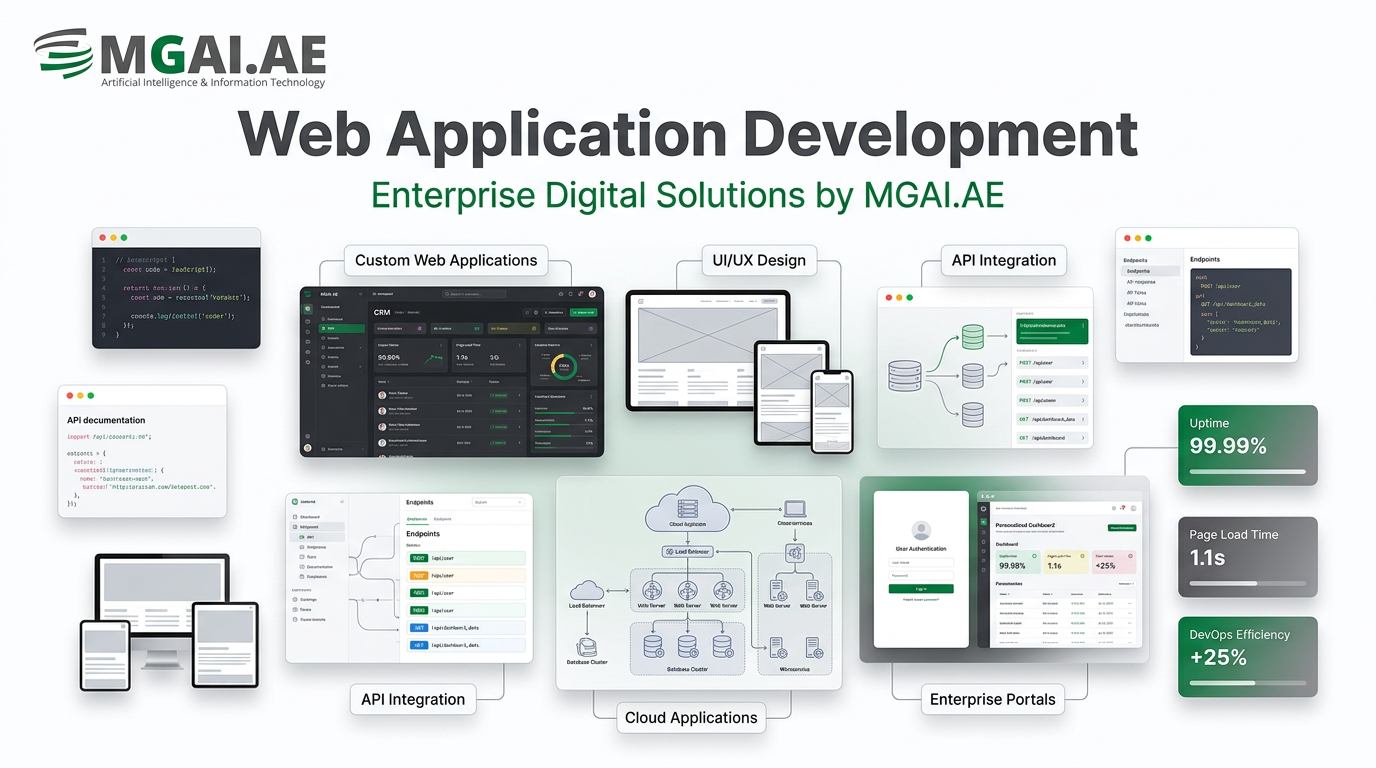Expand the last GET endpoint row in API panel
This screenshot has width=1376, height=768.
[x=1052, y=438]
